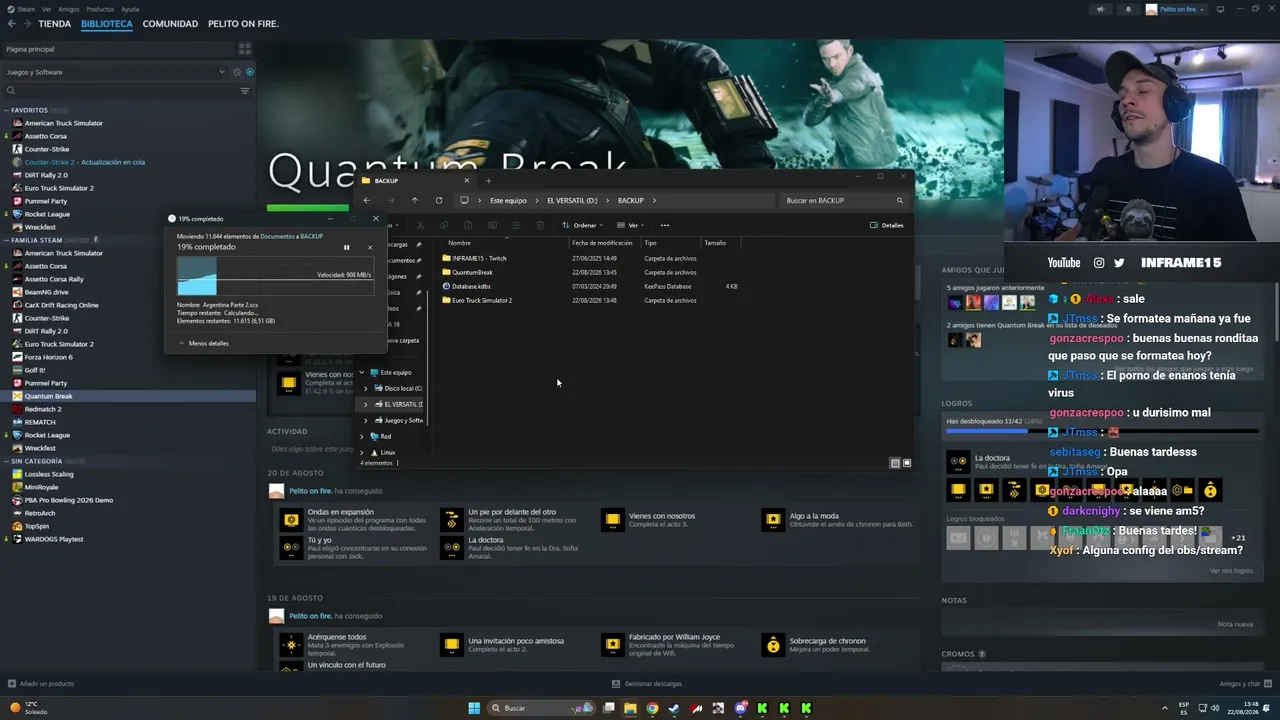Open the Steam announcements megaphone icon
The image size is (1280, 720).
point(1101,9)
